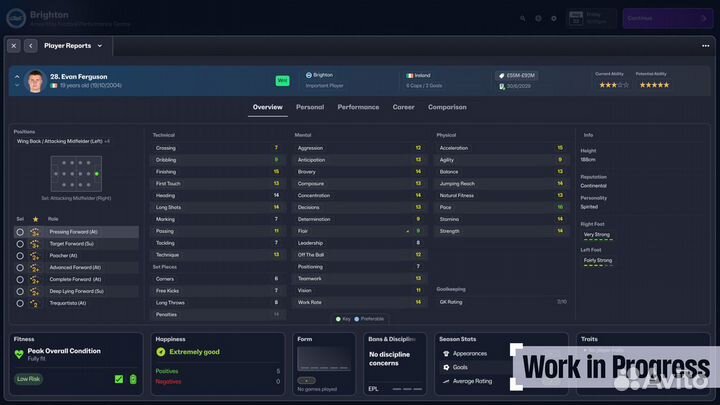This screenshot has height=405, width=720.
Task: Sort roles by the star column header
Action: pos(35,219)
